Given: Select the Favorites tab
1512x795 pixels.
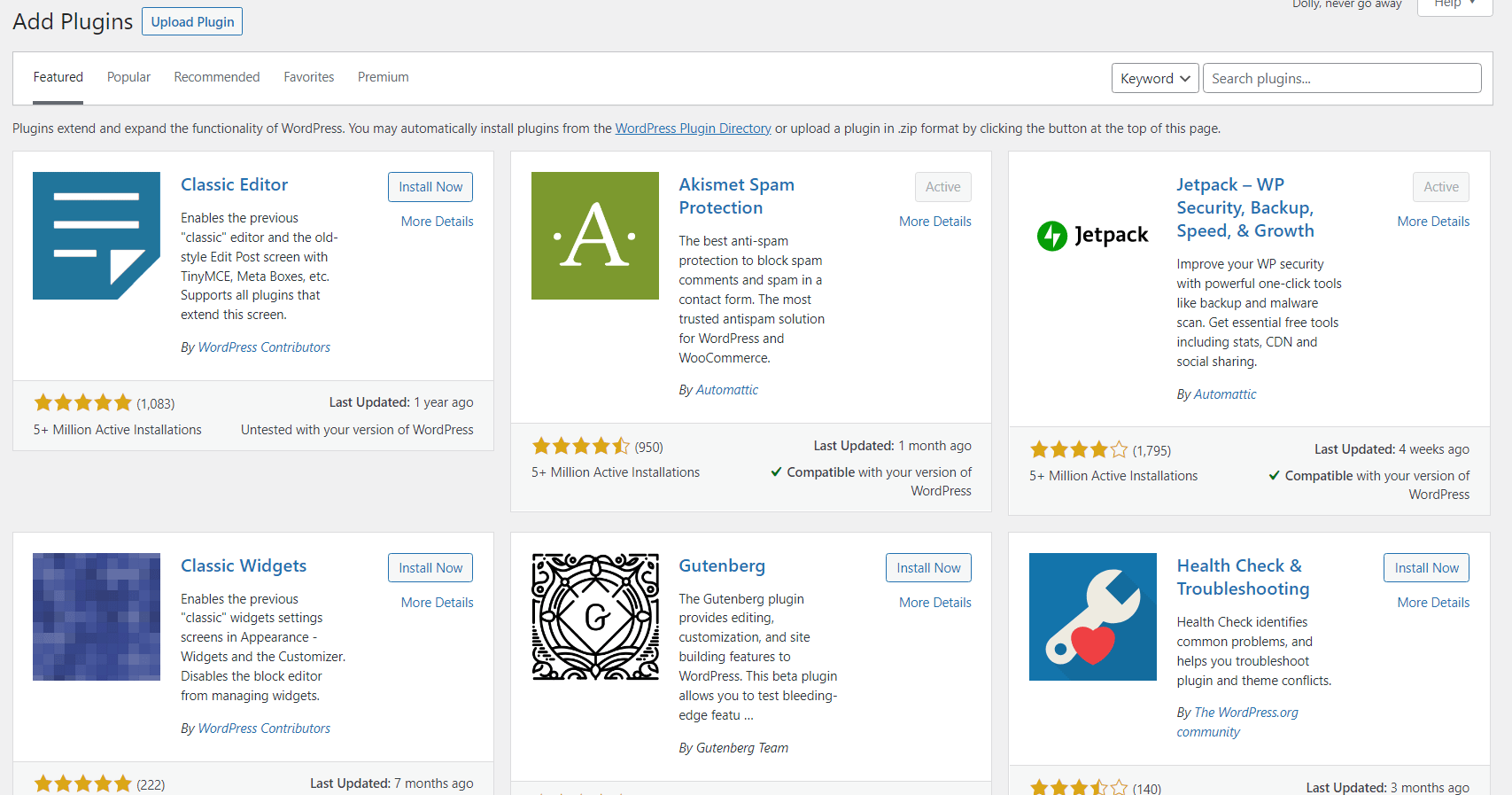Looking at the screenshot, I should [309, 77].
